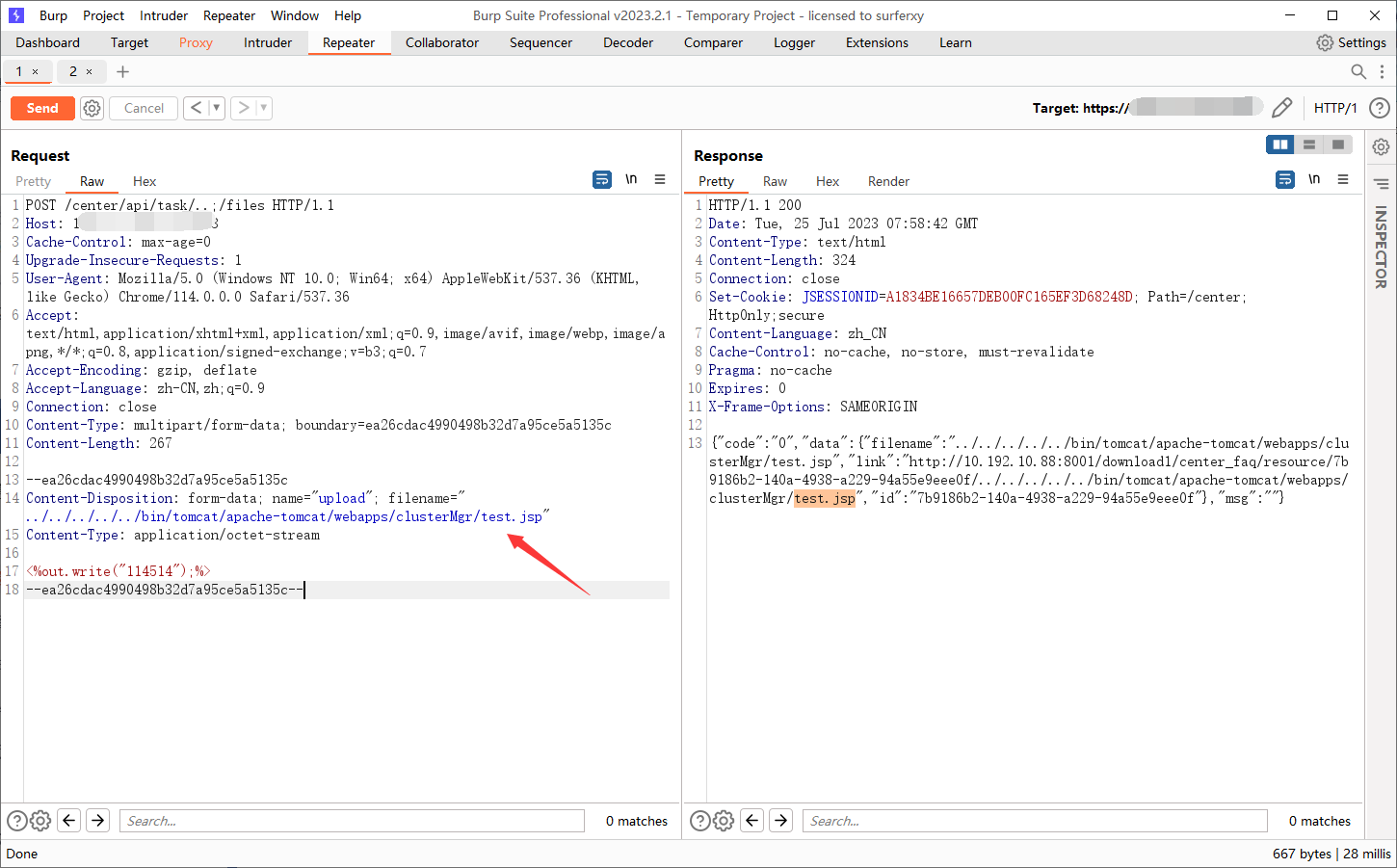1397x868 pixels.
Task: Select request Hex view
Action: tap(145, 181)
